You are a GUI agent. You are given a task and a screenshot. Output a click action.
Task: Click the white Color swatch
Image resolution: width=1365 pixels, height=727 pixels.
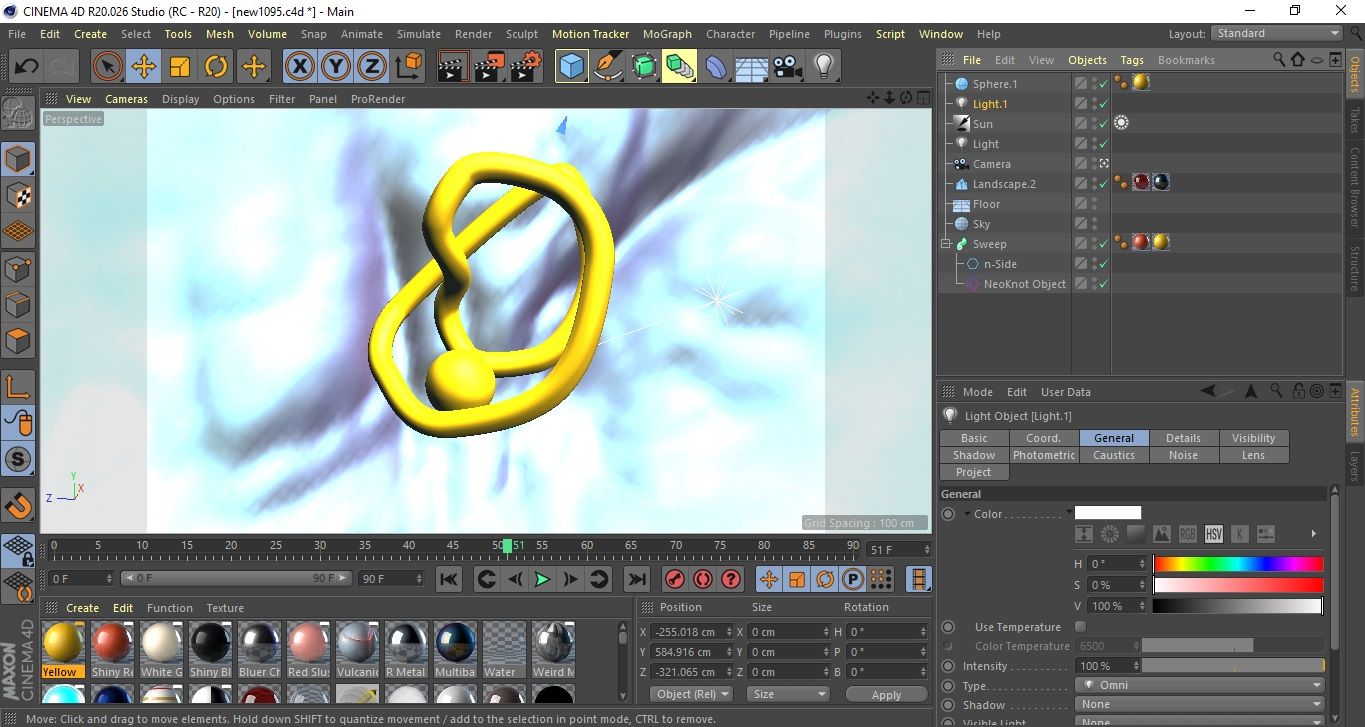pyautogui.click(x=1107, y=513)
